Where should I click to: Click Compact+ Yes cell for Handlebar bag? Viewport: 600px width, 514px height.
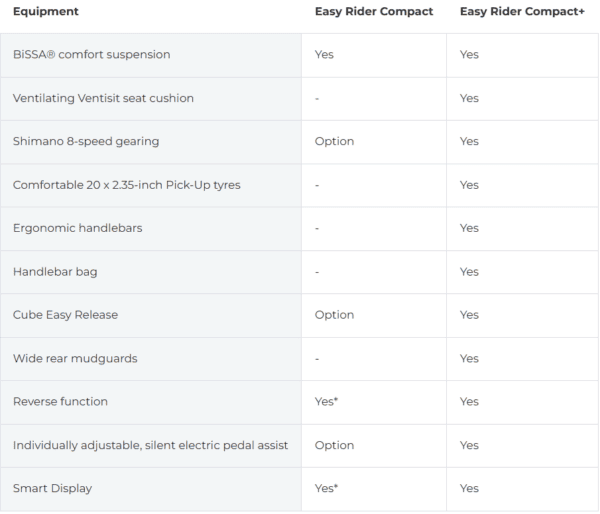(x=469, y=272)
